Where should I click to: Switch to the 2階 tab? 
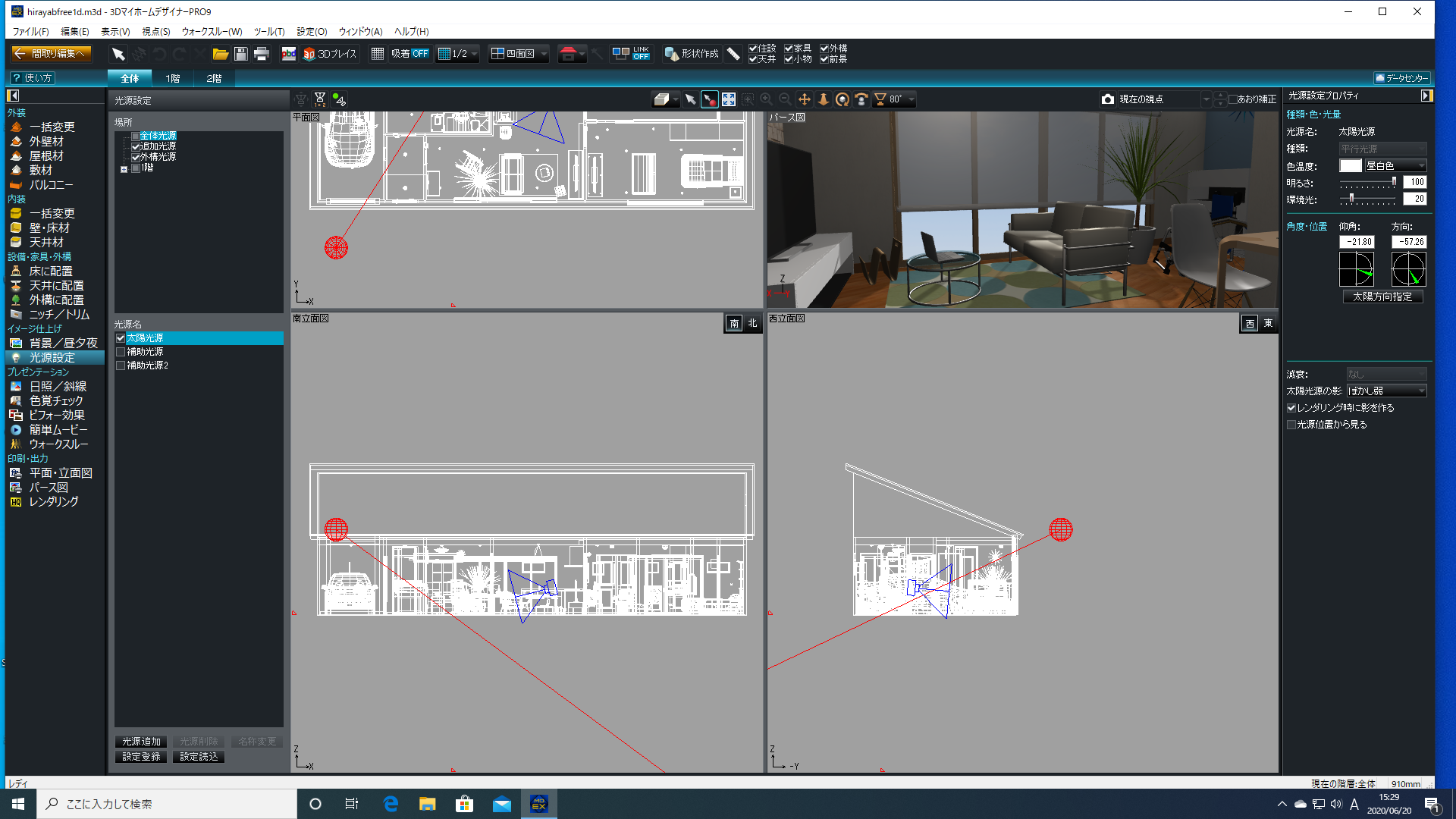[x=214, y=78]
